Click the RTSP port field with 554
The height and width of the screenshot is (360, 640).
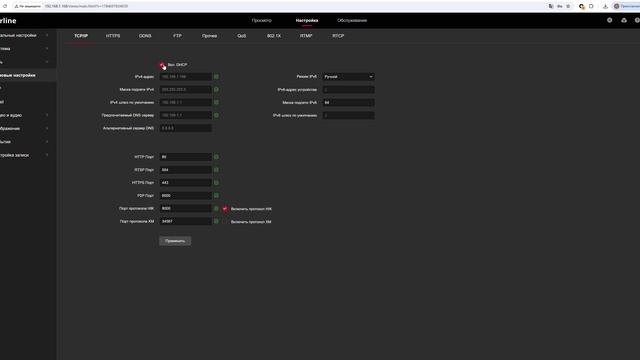coord(185,170)
